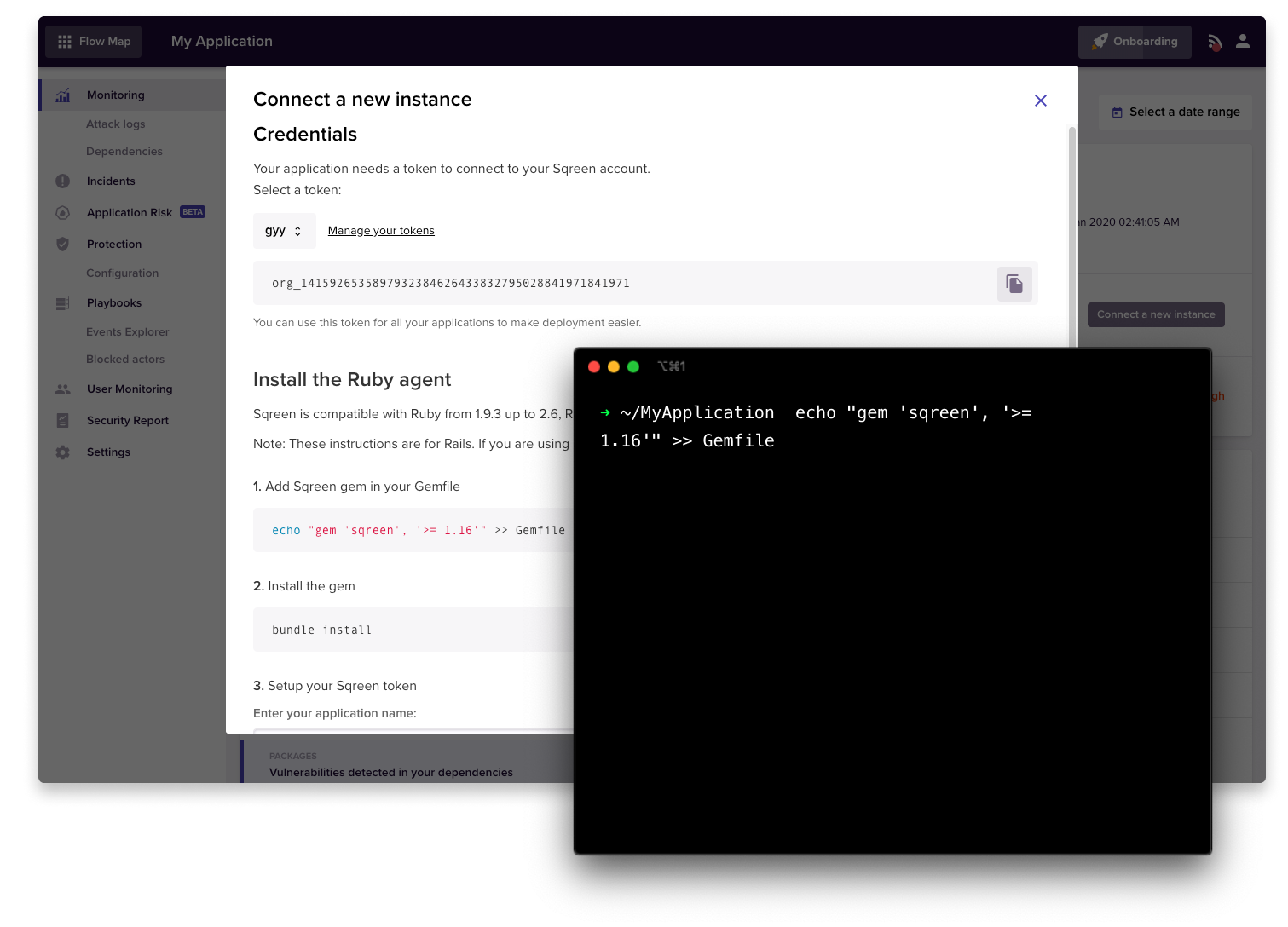Viewport: 1288px width, 927px height.
Task: Open the feed notifications icon
Action: tap(1215, 42)
